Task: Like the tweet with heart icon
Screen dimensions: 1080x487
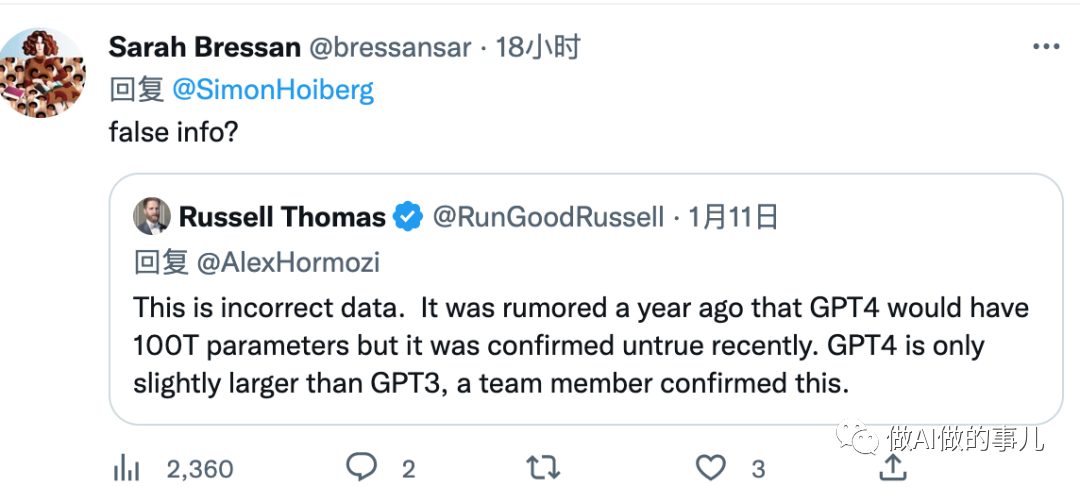Action: pos(711,467)
